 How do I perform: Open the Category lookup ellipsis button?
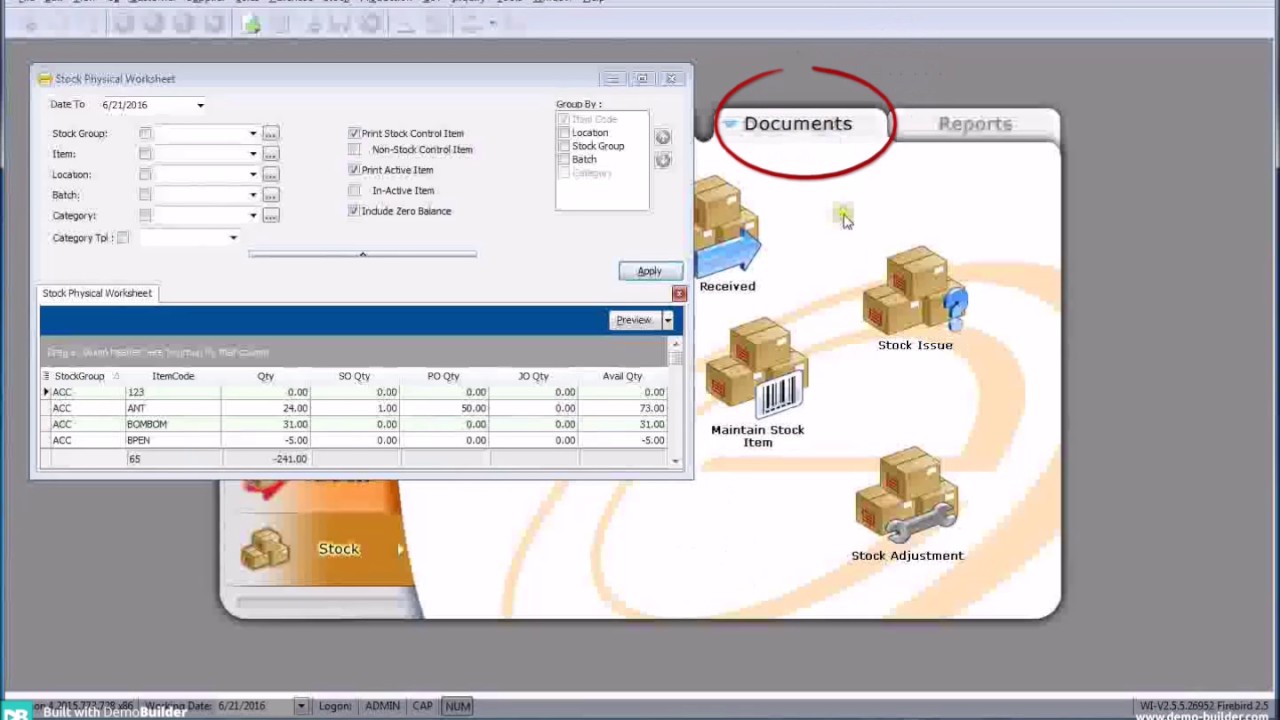click(x=271, y=216)
